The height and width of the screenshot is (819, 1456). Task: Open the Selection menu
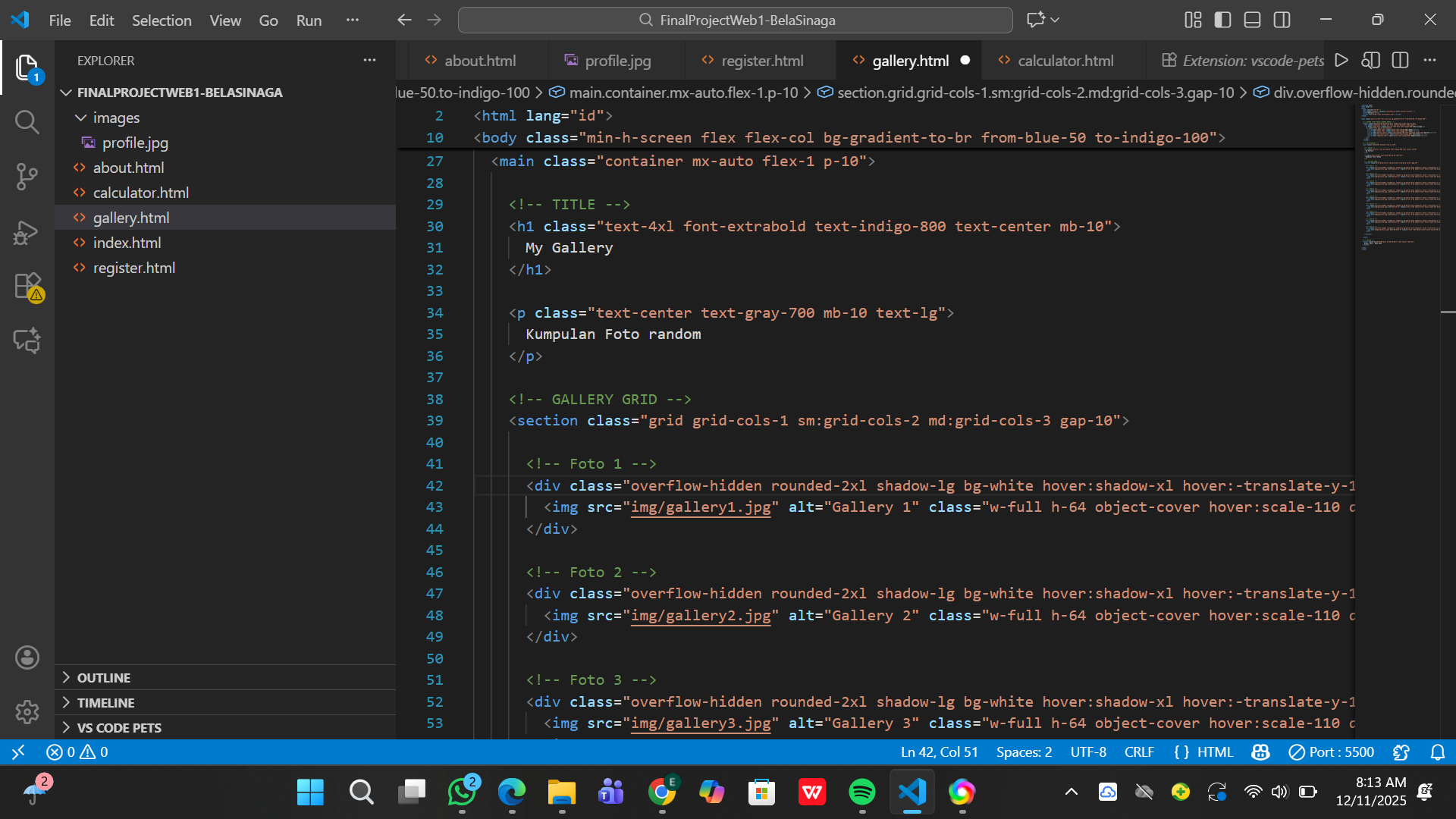(x=162, y=20)
